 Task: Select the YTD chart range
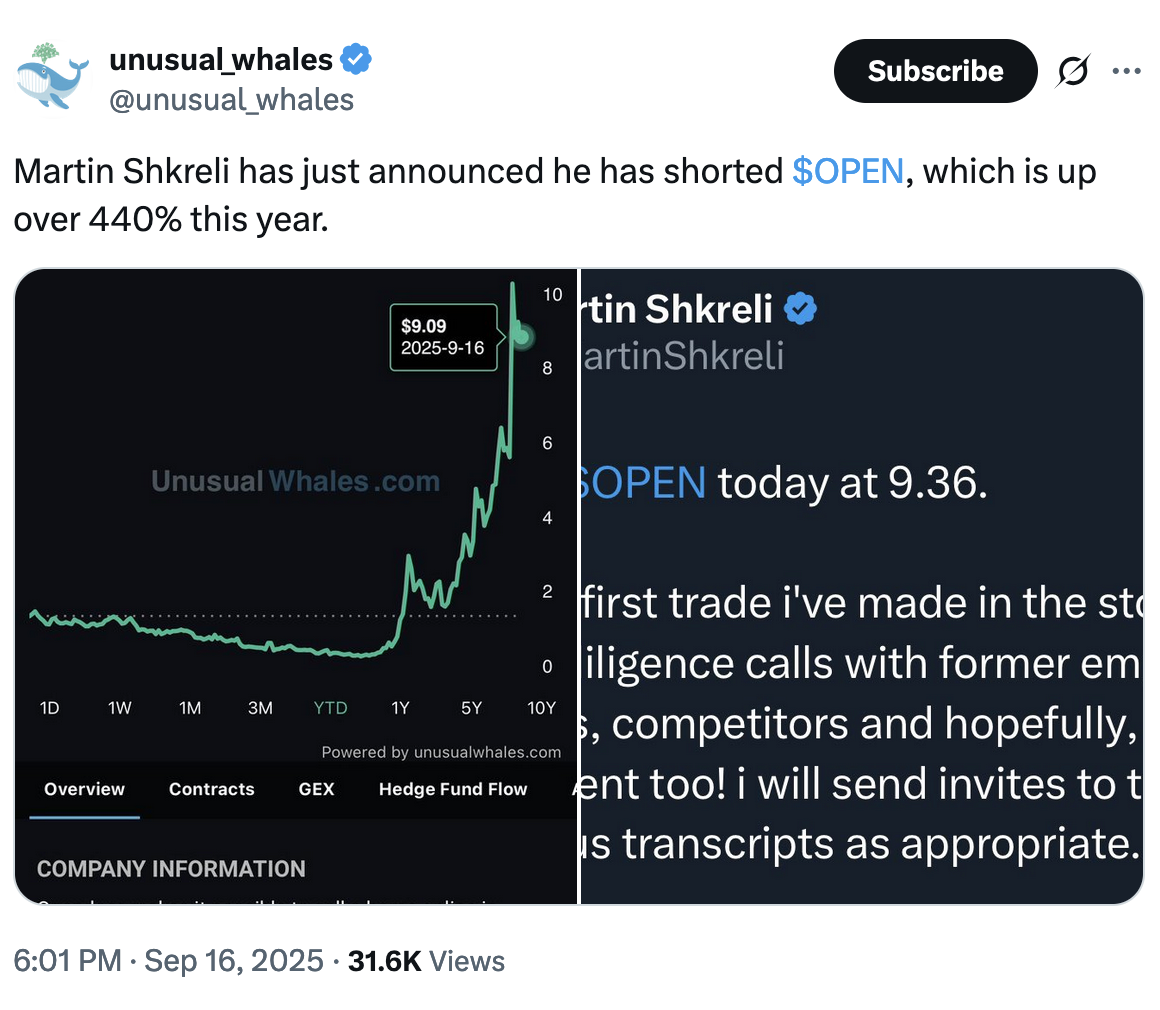[331, 708]
